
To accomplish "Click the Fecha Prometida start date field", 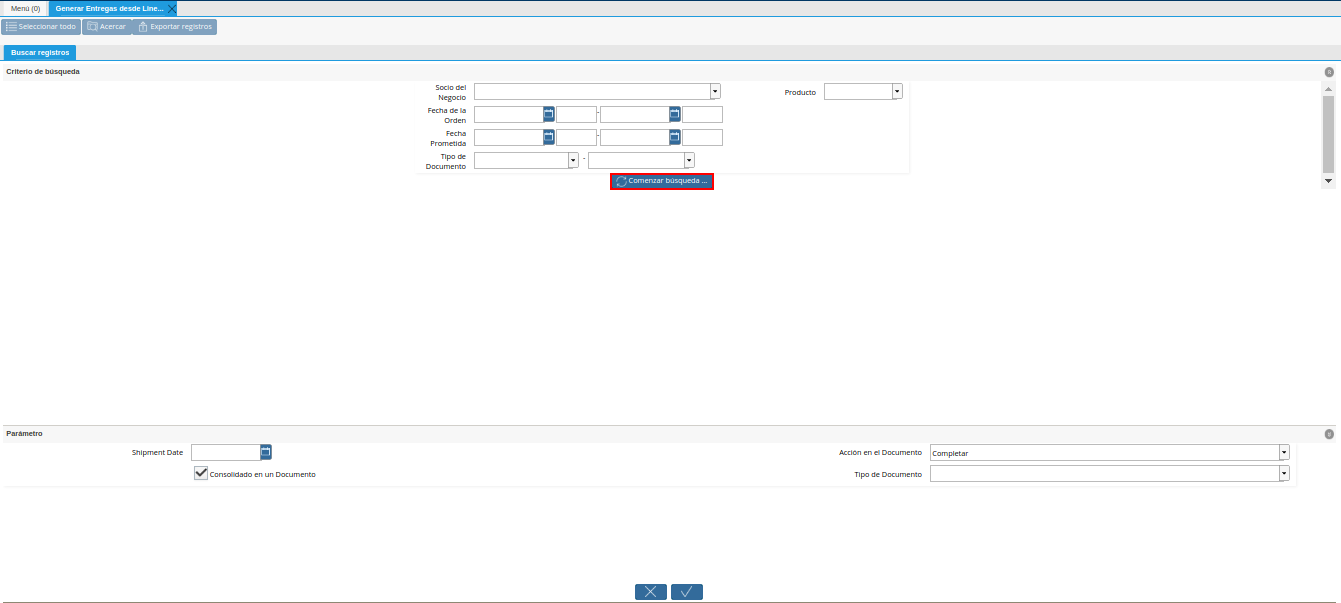I will point(509,137).
